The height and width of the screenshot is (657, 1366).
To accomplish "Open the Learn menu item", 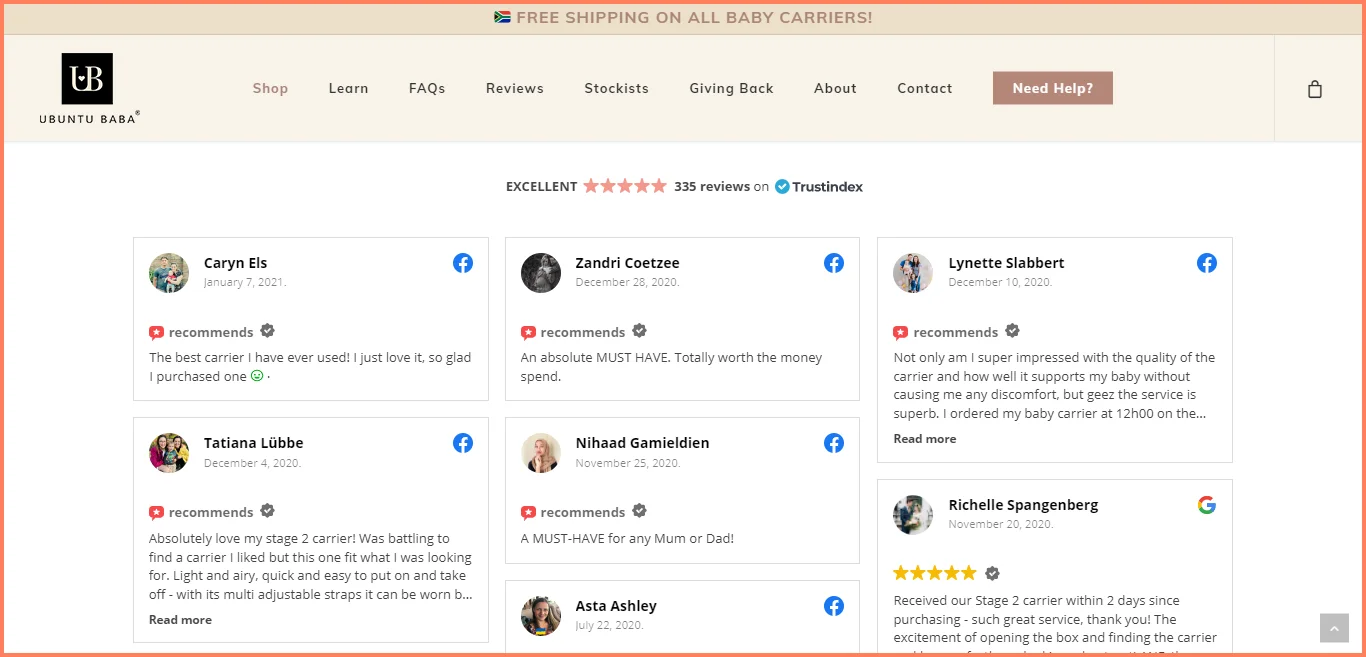I will point(348,88).
